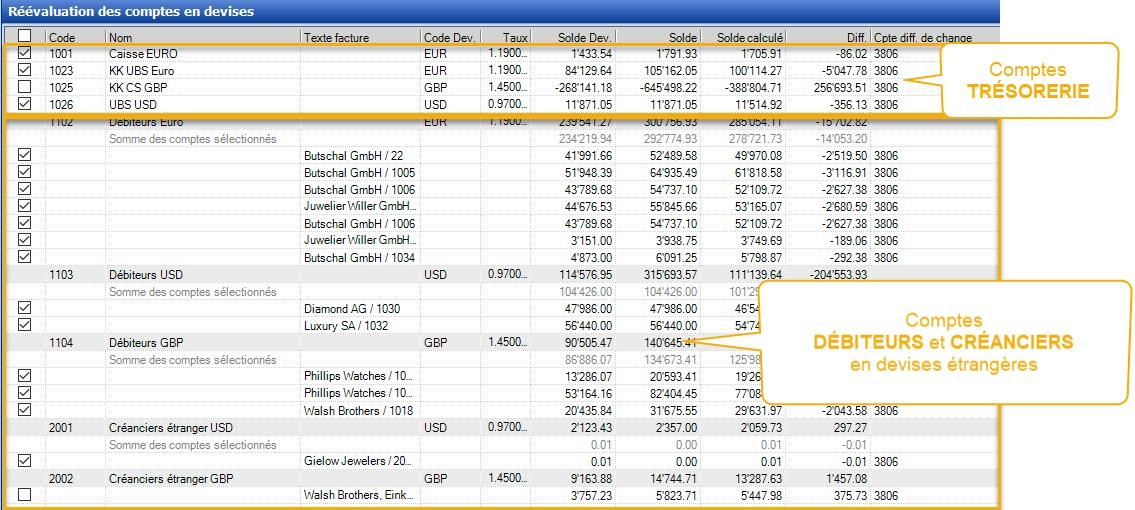Image resolution: width=1135 pixels, height=510 pixels.
Task: Untick the Butschal GmbH / 22 checkbox
Action: coord(25,155)
